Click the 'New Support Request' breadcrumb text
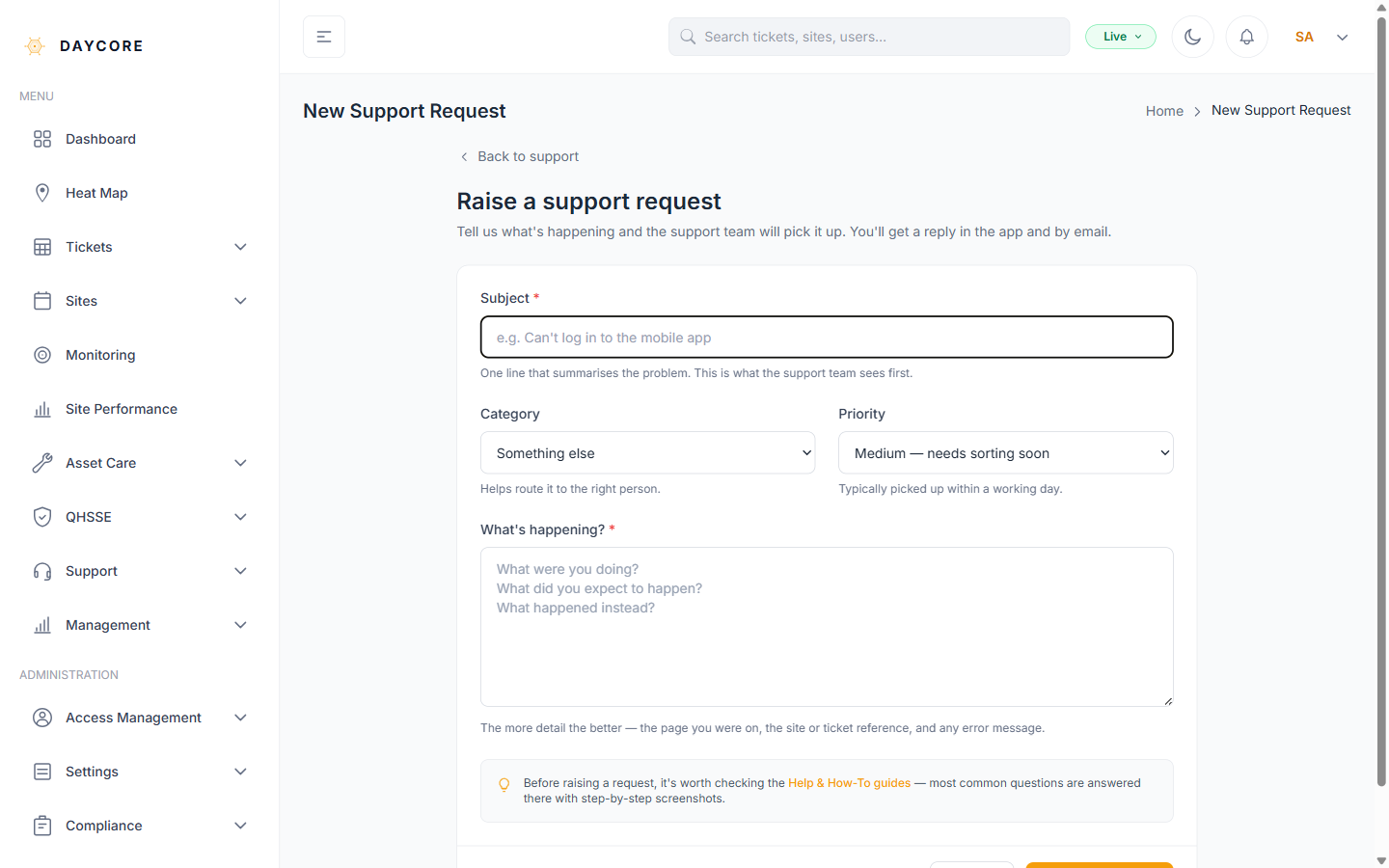 point(1281,110)
